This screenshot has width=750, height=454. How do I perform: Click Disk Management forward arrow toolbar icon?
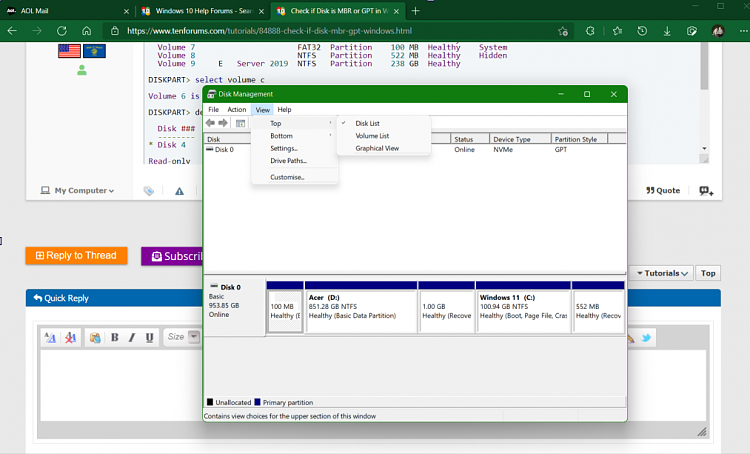pos(223,123)
